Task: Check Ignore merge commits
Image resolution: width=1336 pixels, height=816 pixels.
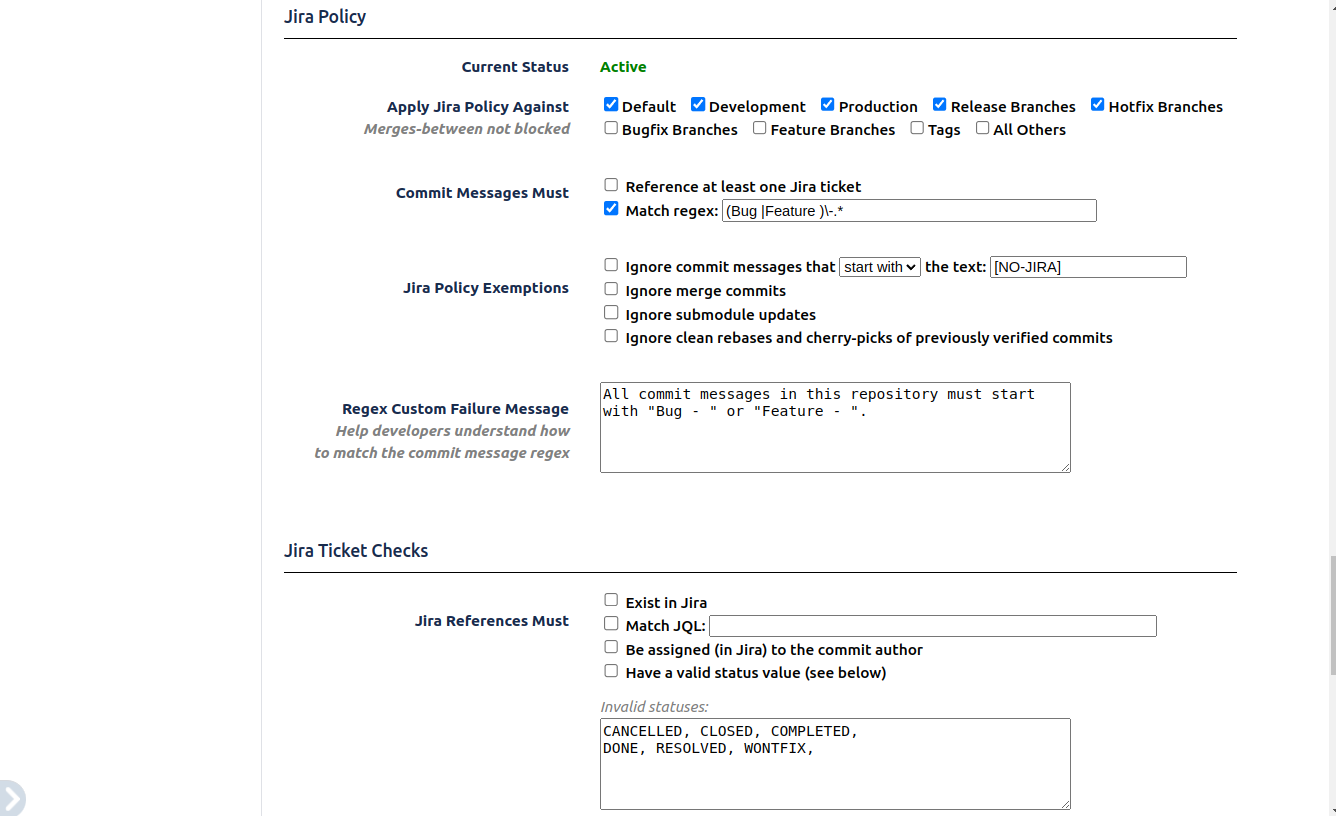Action: point(611,289)
